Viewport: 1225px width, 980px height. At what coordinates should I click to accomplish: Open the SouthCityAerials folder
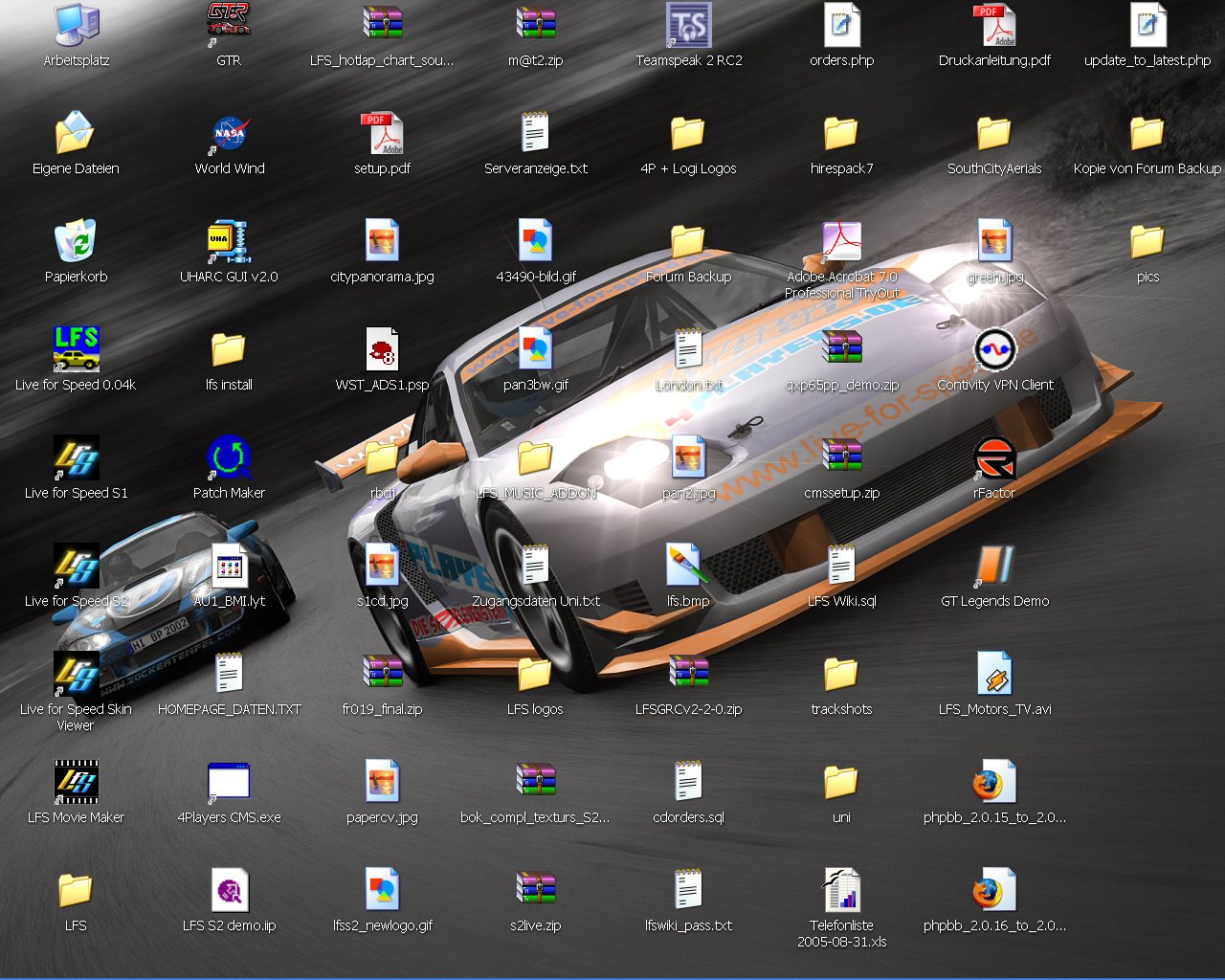[x=995, y=134]
